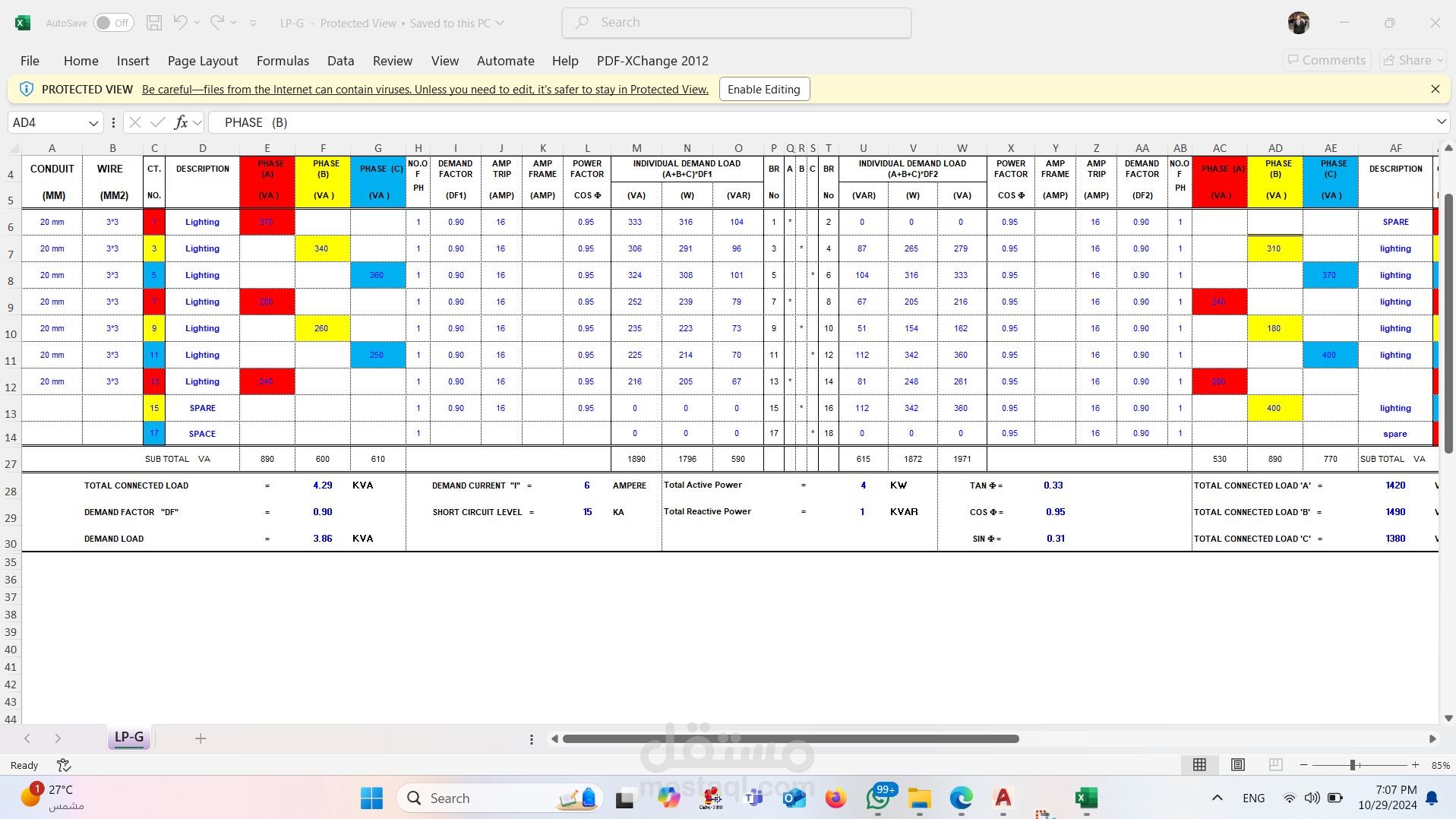This screenshot has width=1456, height=819.
Task: Open the Formulas ribbon tab
Action: click(283, 61)
